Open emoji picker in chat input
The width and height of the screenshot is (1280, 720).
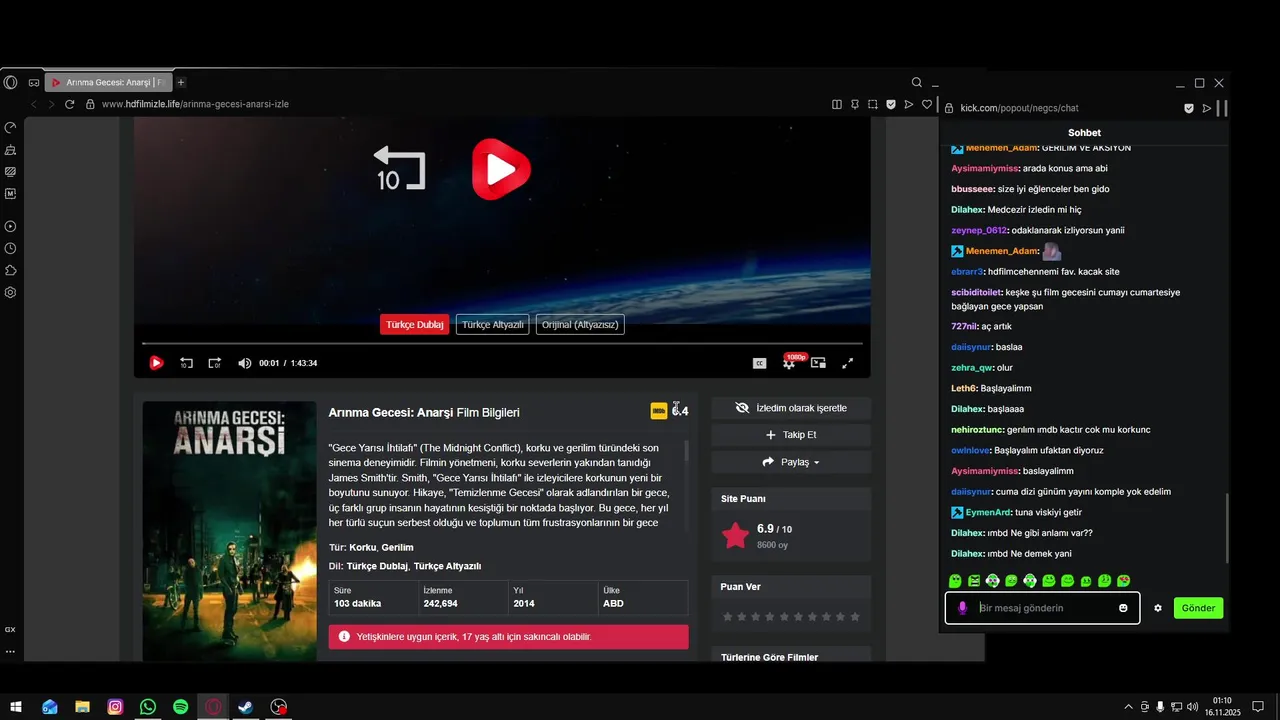pos(1123,608)
